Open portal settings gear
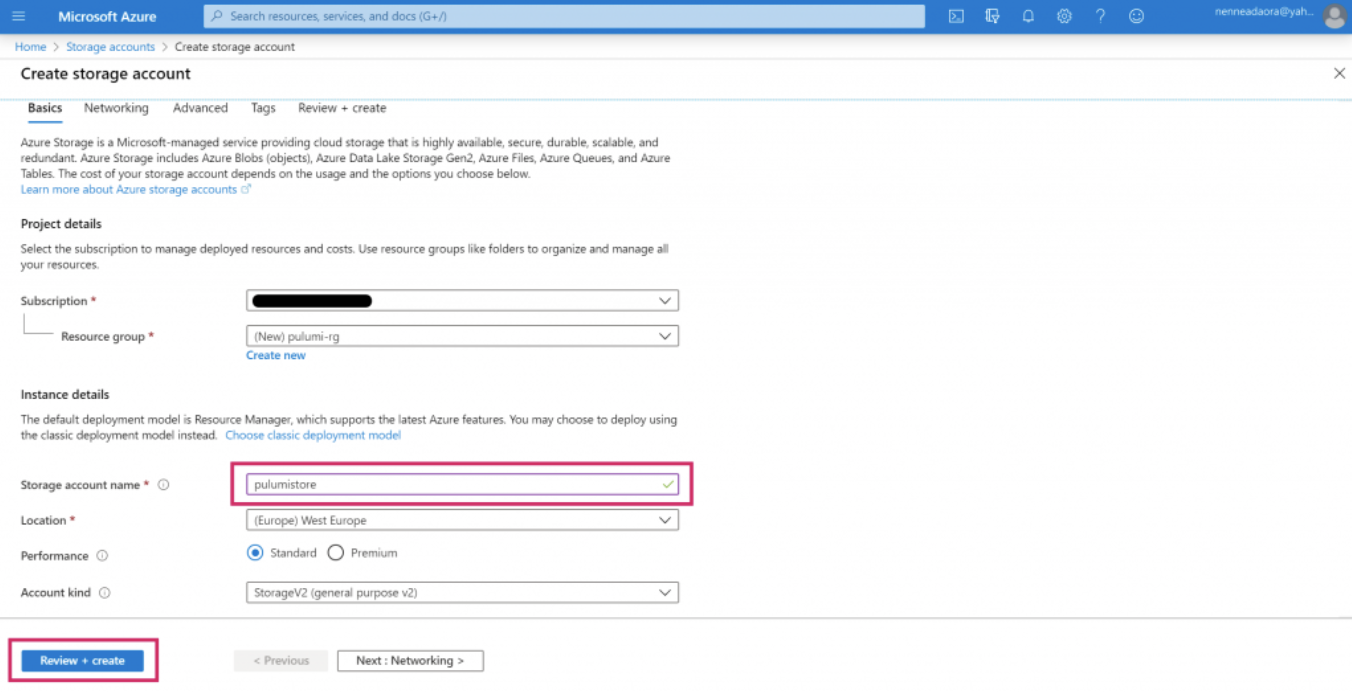Viewport: 1352px width, 692px height. click(1064, 16)
